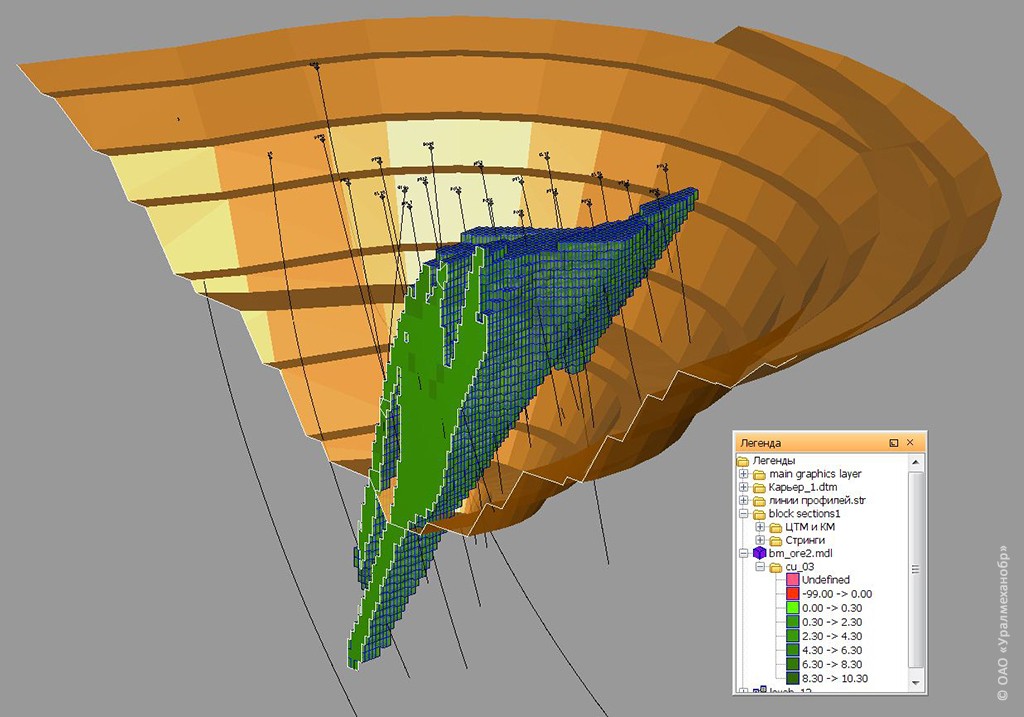Click the legend scrollbar down arrow

point(916,680)
